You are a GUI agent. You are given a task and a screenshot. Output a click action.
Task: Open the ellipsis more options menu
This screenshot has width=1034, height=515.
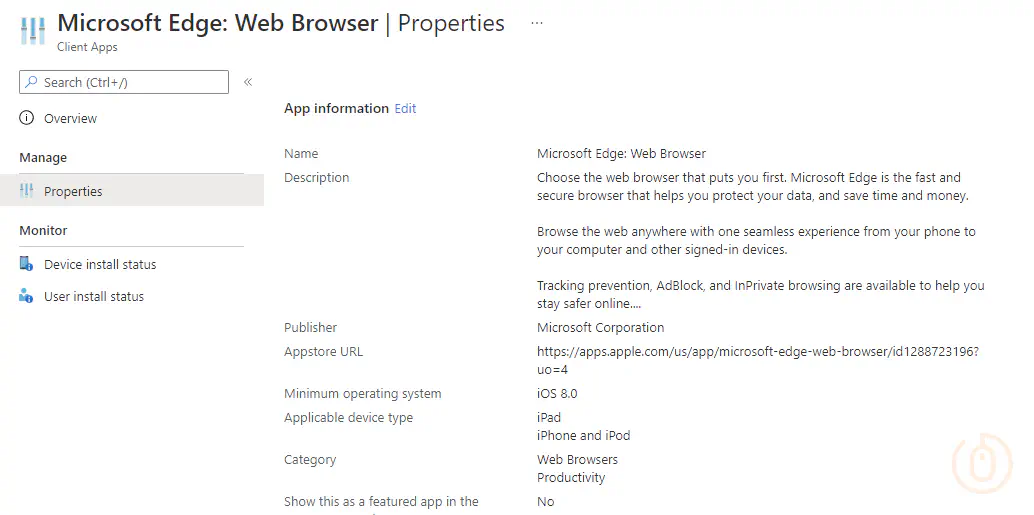click(537, 22)
